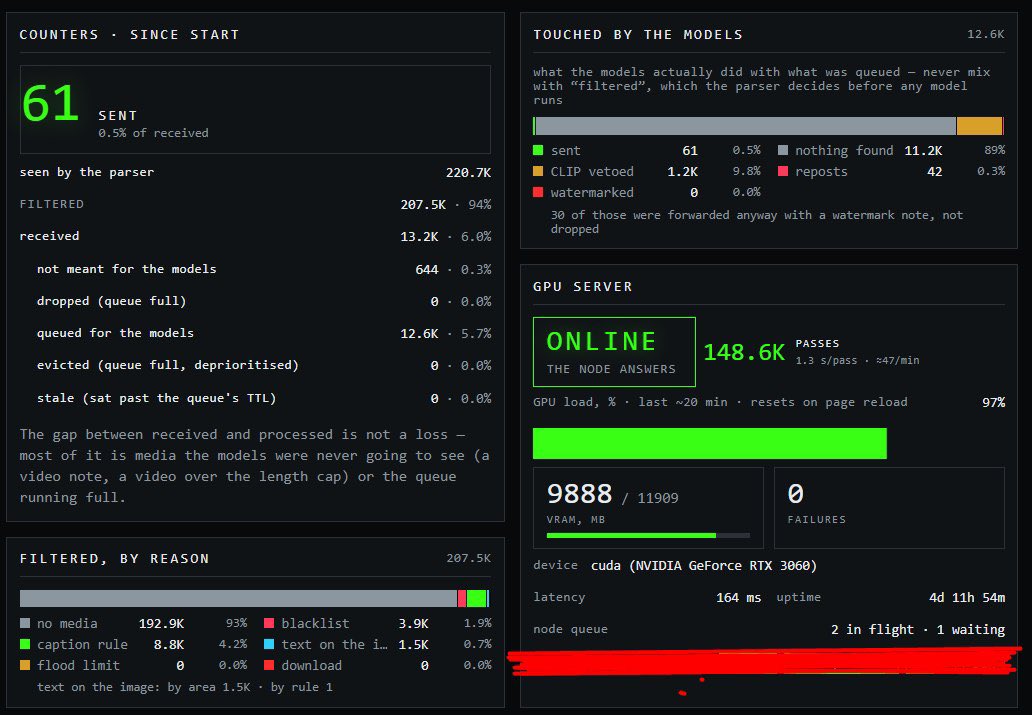
Task: Click the 42 reposts count
Action: (x=935, y=172)
